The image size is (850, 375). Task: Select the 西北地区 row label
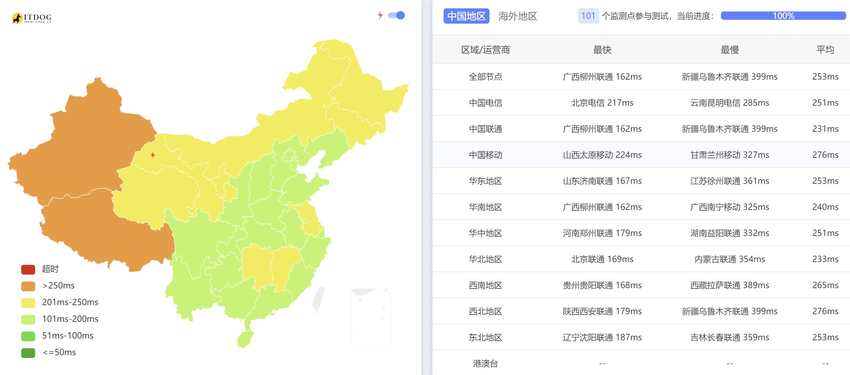coord(486,311)
